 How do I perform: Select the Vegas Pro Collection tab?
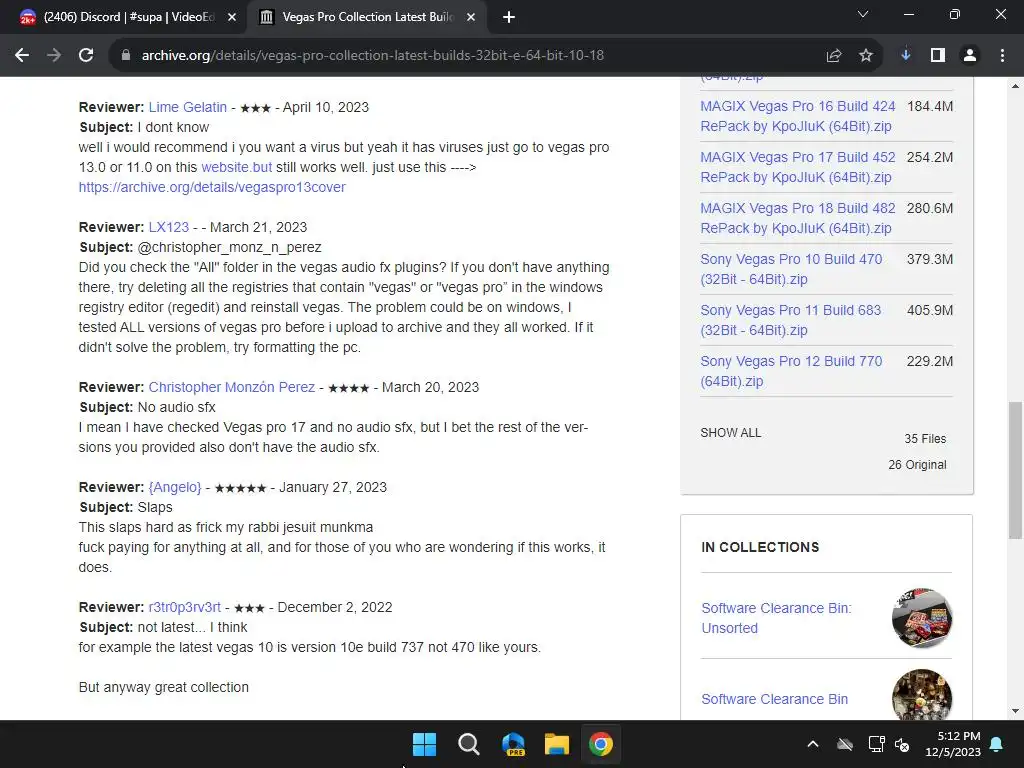click(366, 17)
